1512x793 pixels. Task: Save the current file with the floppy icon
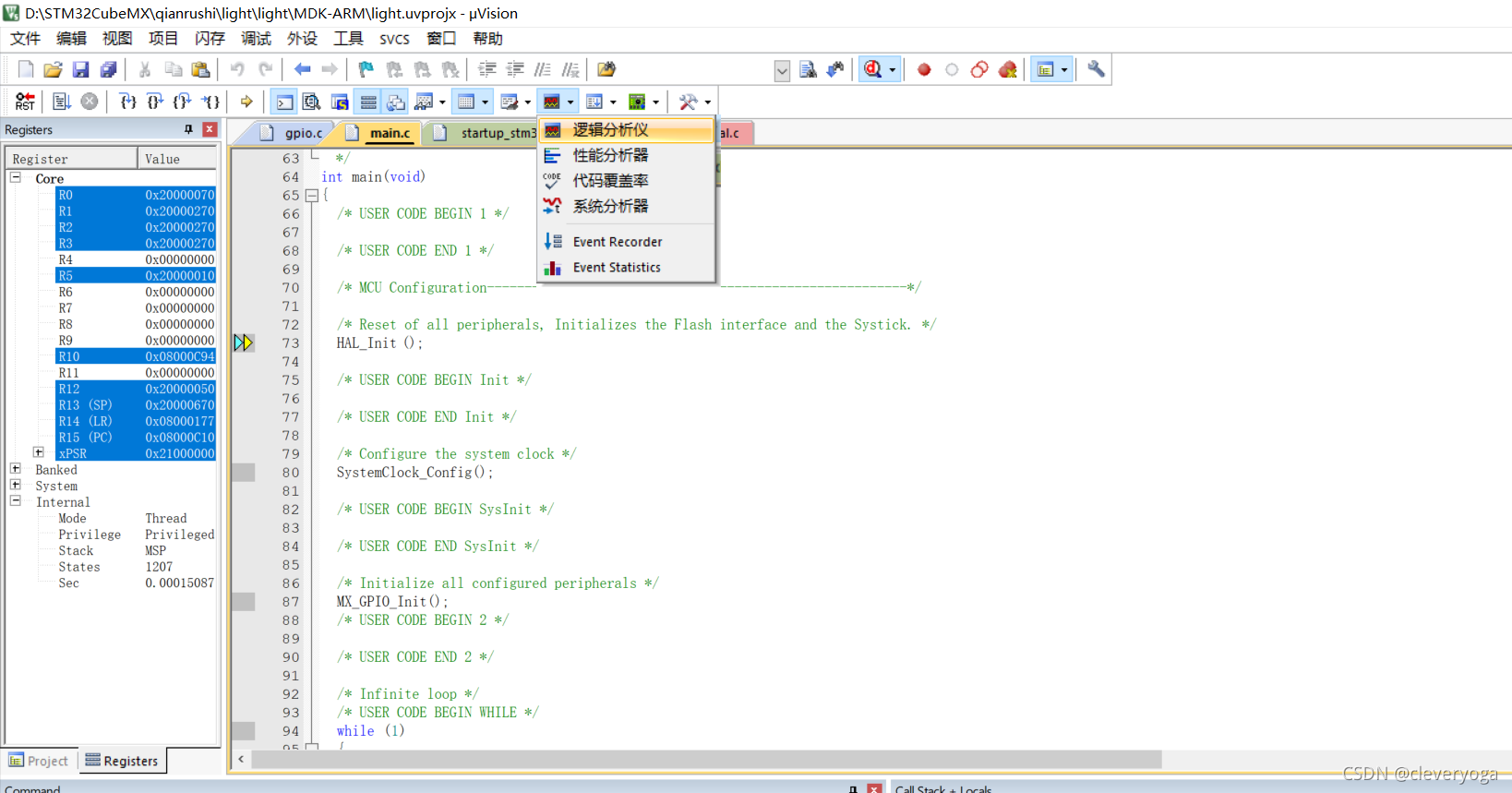(81, 69)
